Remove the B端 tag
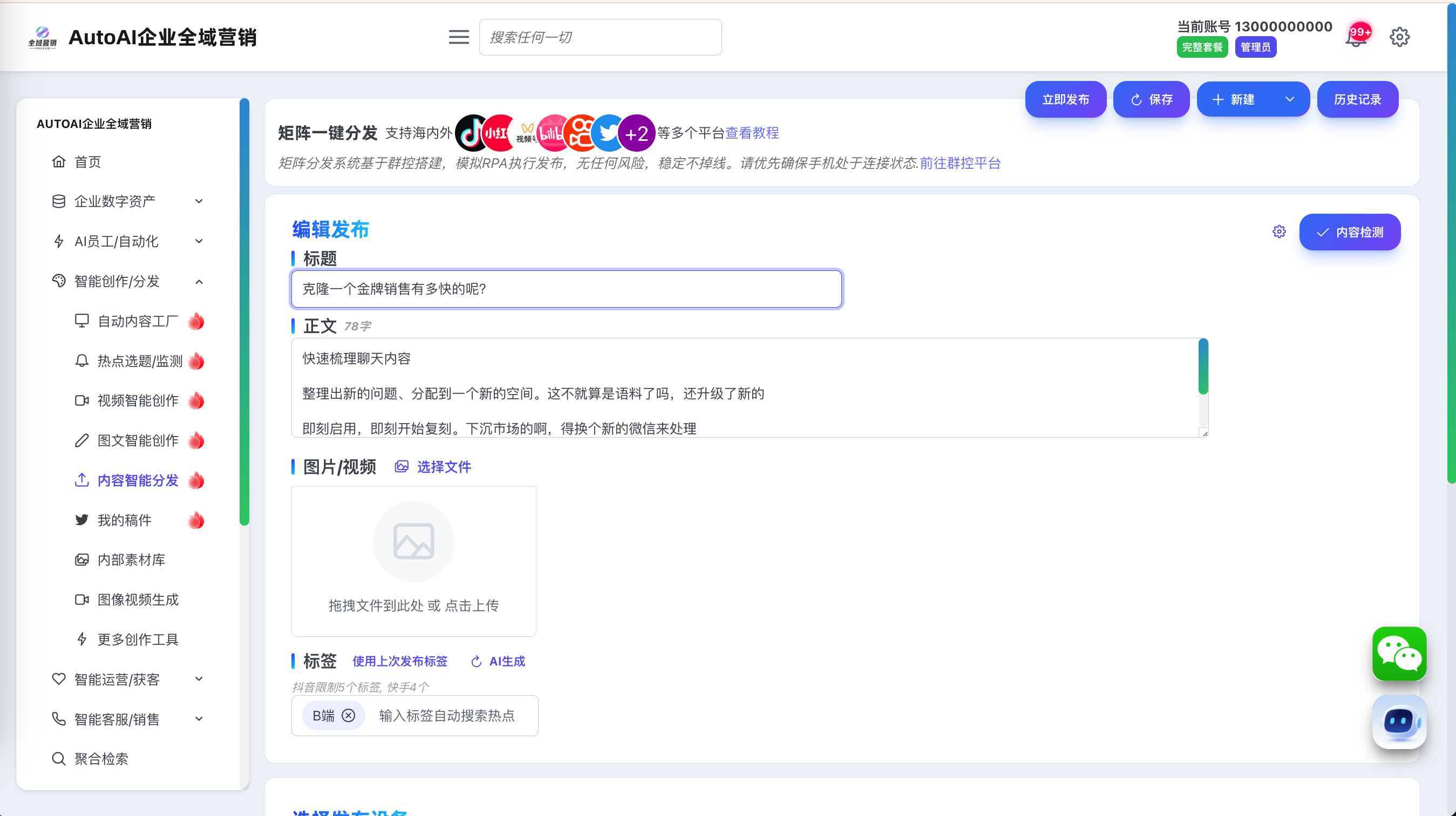The width and height of the screenshot is (1456, 816). pyautogui.click(x=349, y=716)
